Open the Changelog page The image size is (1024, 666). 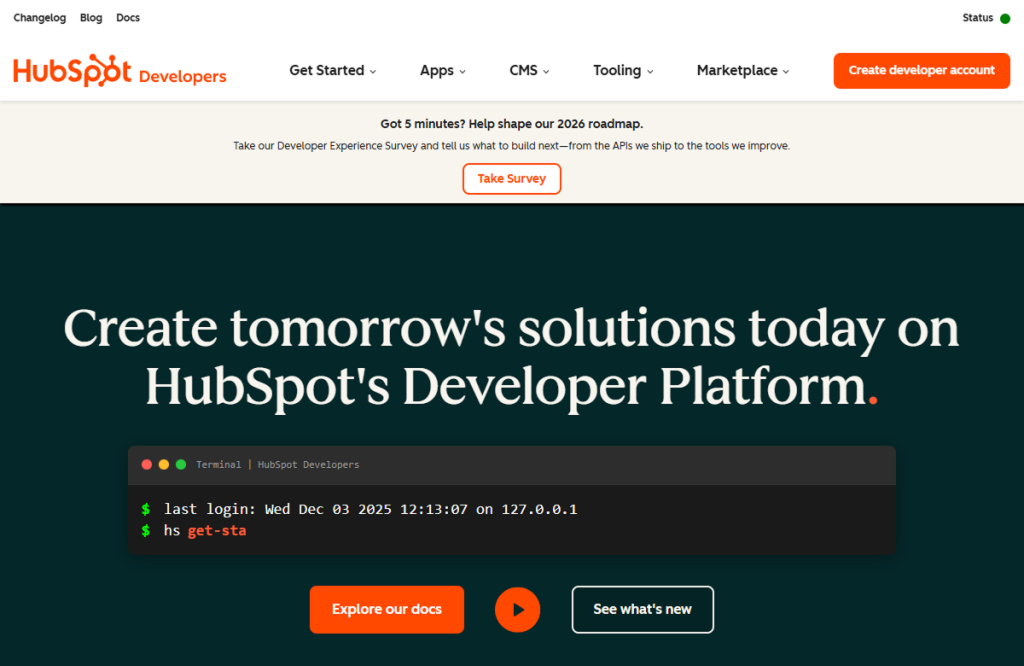pyautogui.click(x=39, y=17)
